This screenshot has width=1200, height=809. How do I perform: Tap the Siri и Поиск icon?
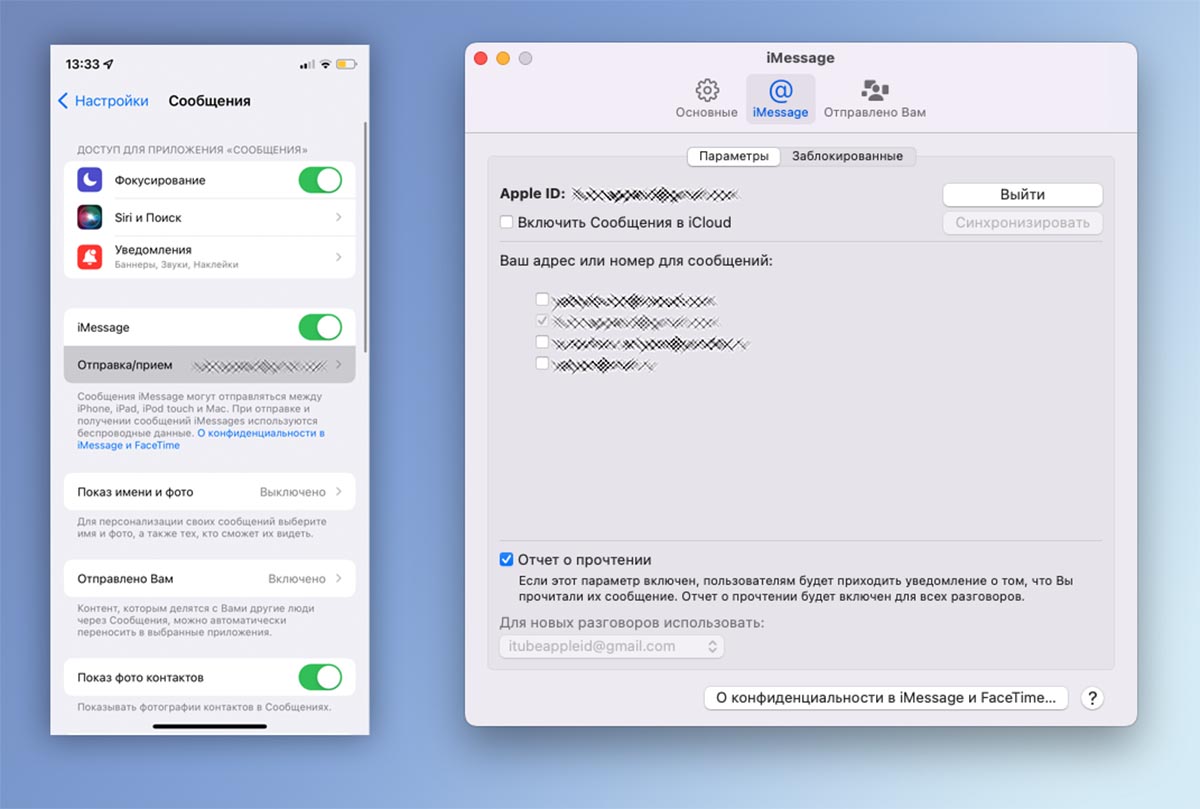(90, 217)
